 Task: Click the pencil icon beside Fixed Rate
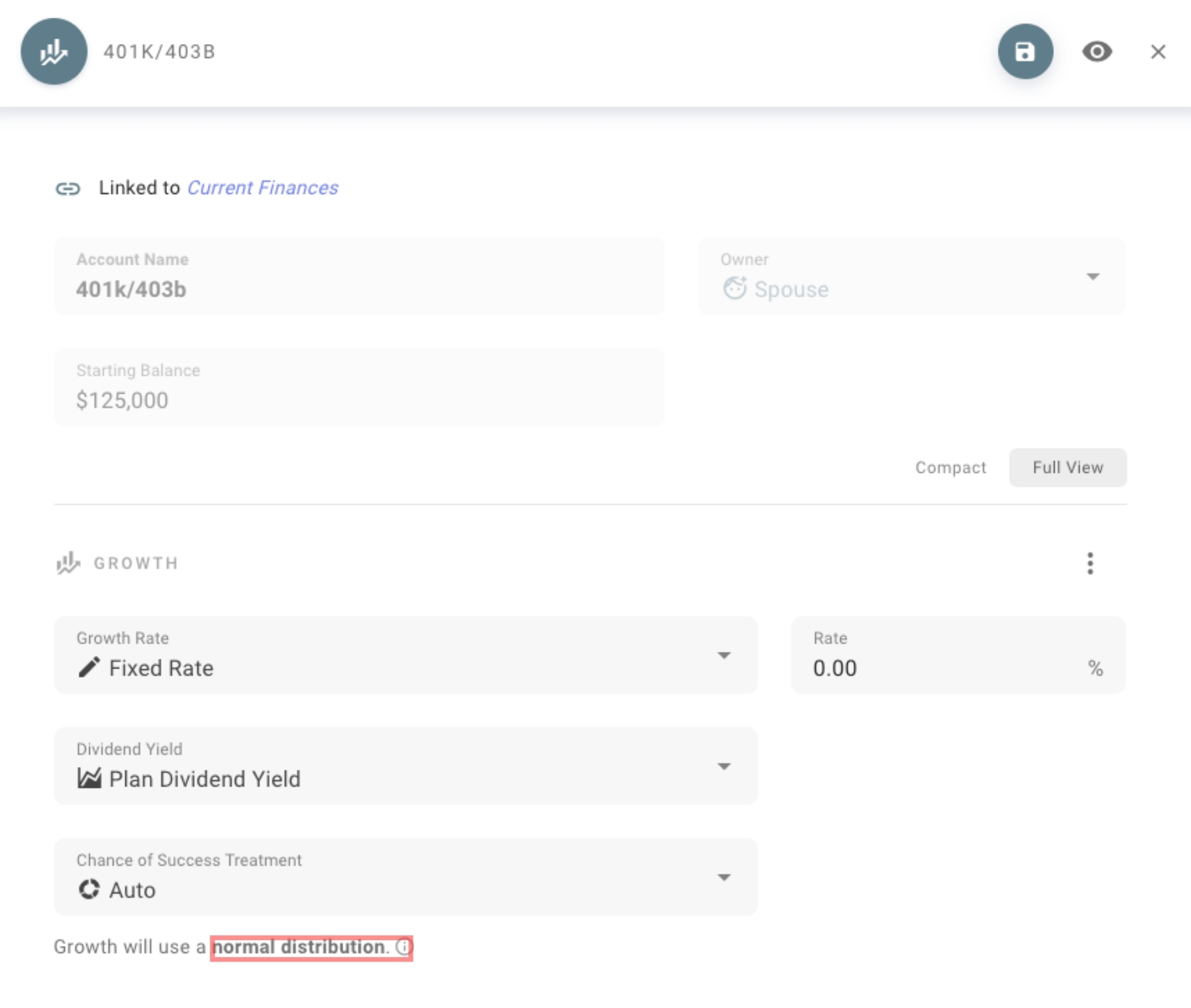[x=89, y=667]
